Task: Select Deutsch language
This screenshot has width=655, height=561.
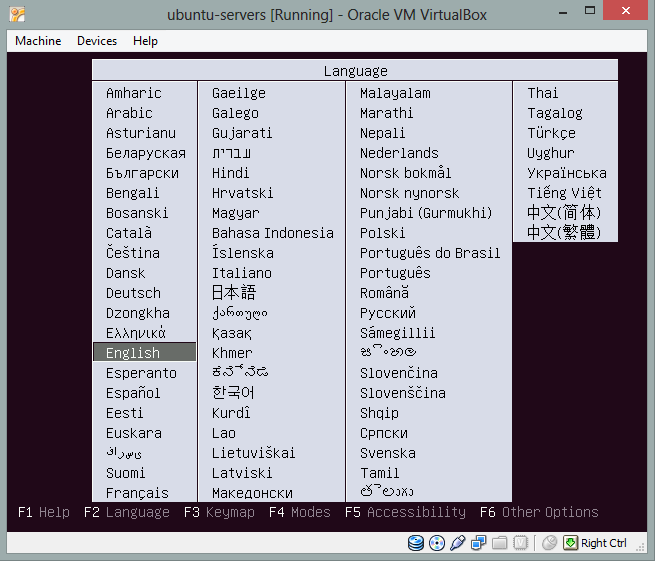Action: tap(133, 293)
